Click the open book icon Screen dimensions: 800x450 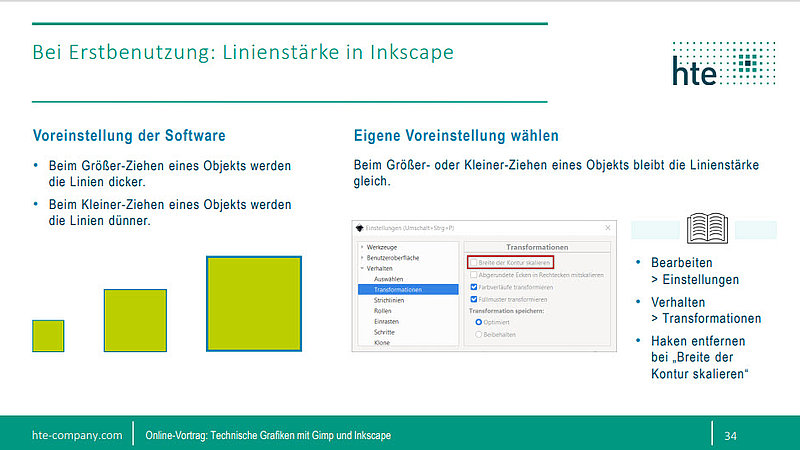pyautogui.click(x=707, y=228)
